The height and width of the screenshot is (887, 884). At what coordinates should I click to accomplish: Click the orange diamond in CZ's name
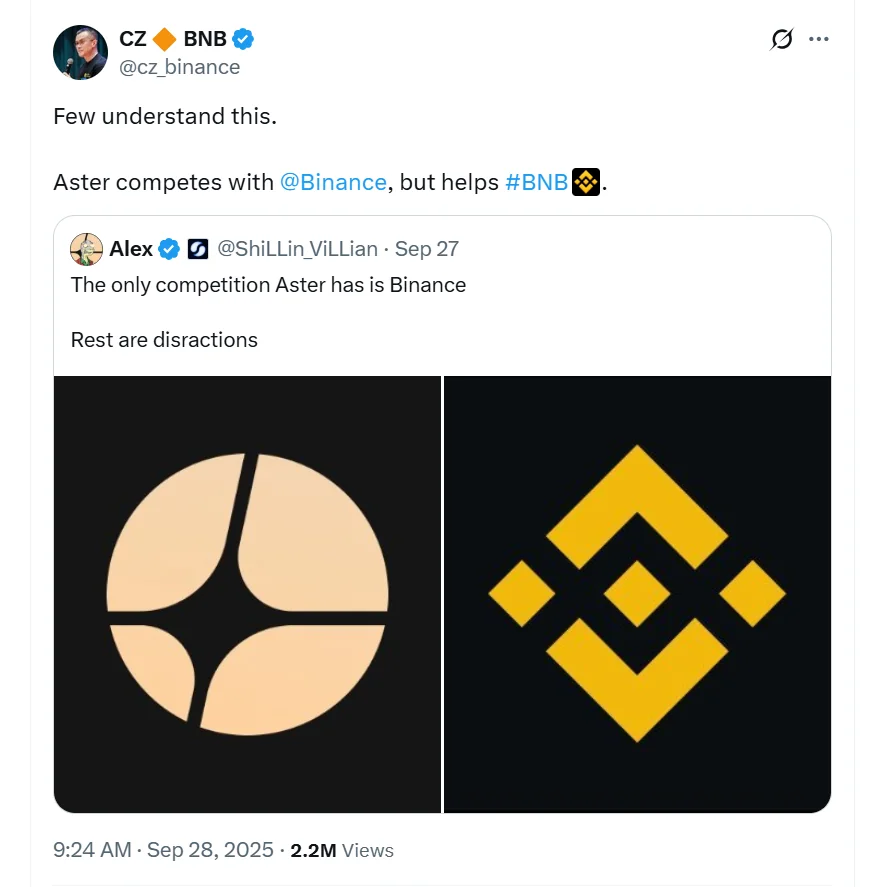point(165,39)
